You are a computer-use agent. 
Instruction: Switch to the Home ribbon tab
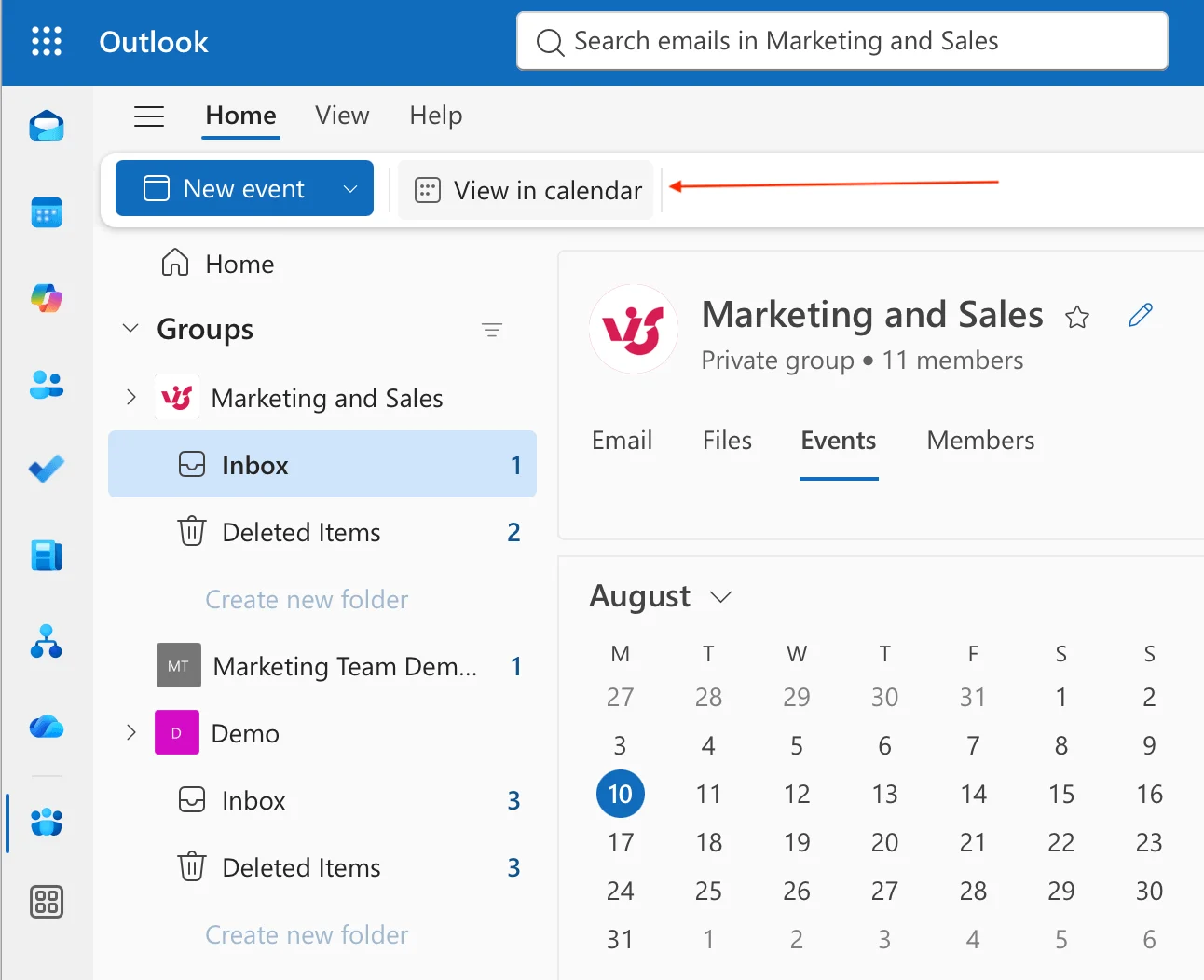241,116
